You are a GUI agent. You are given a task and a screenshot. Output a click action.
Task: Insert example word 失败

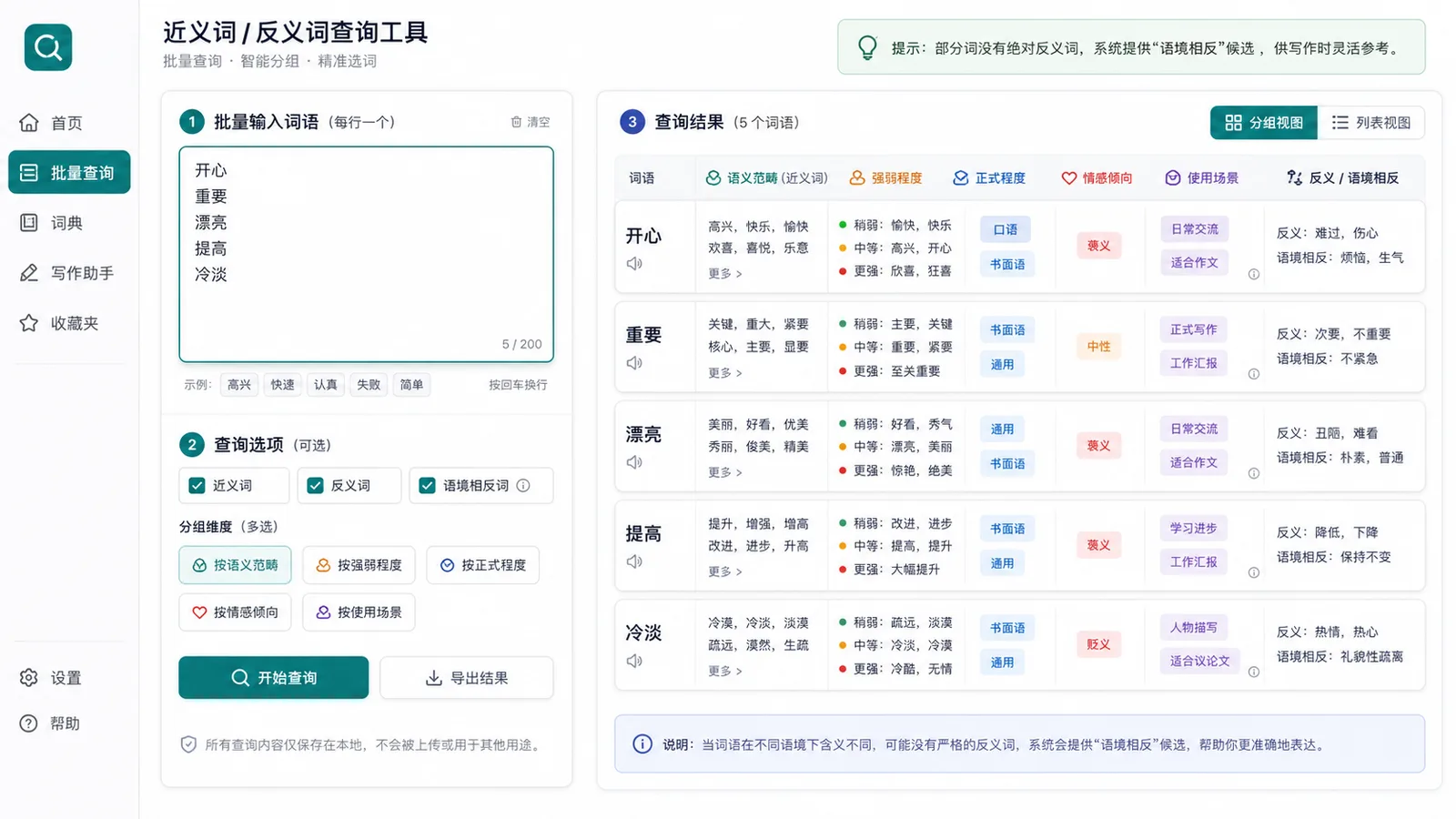click(369, 385)
